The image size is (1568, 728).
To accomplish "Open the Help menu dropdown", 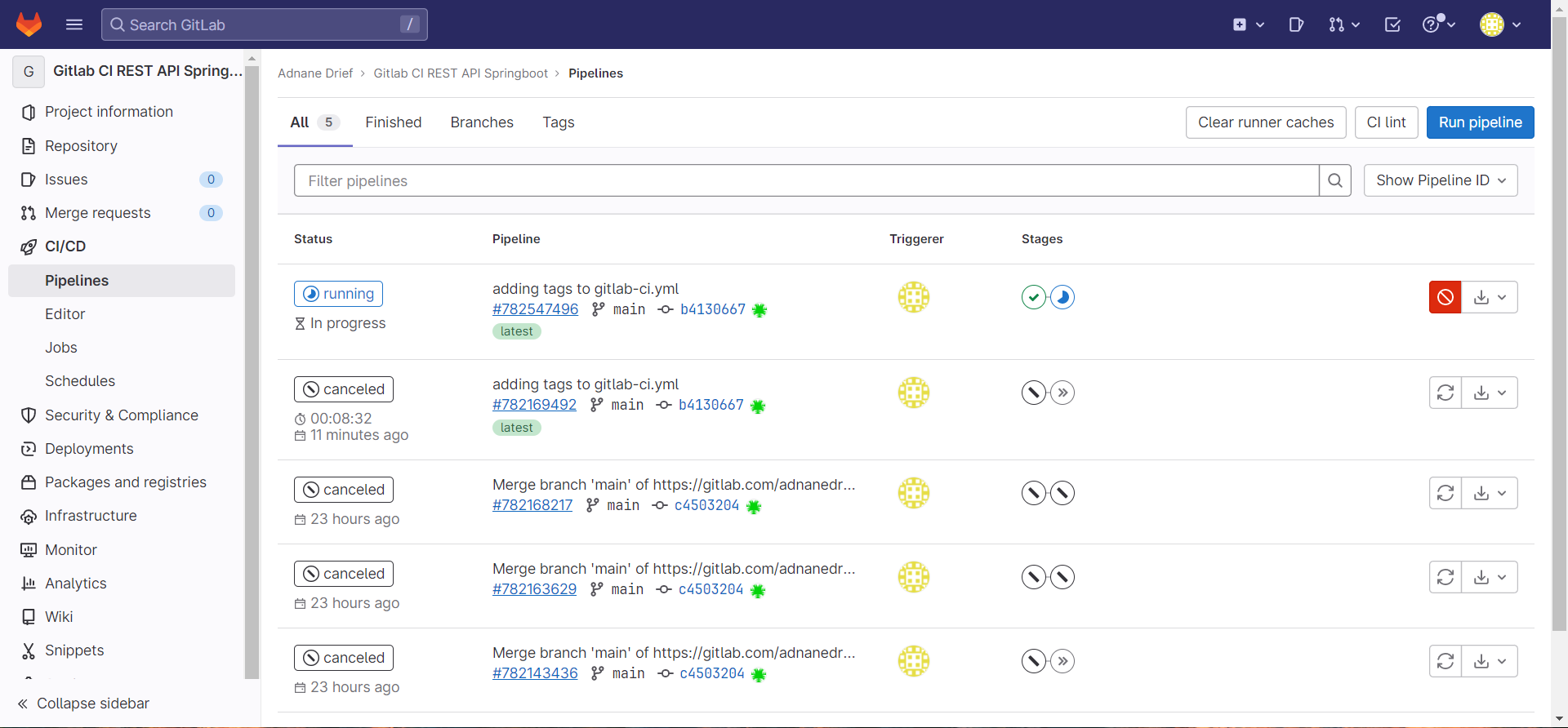I will point(1438,24).
